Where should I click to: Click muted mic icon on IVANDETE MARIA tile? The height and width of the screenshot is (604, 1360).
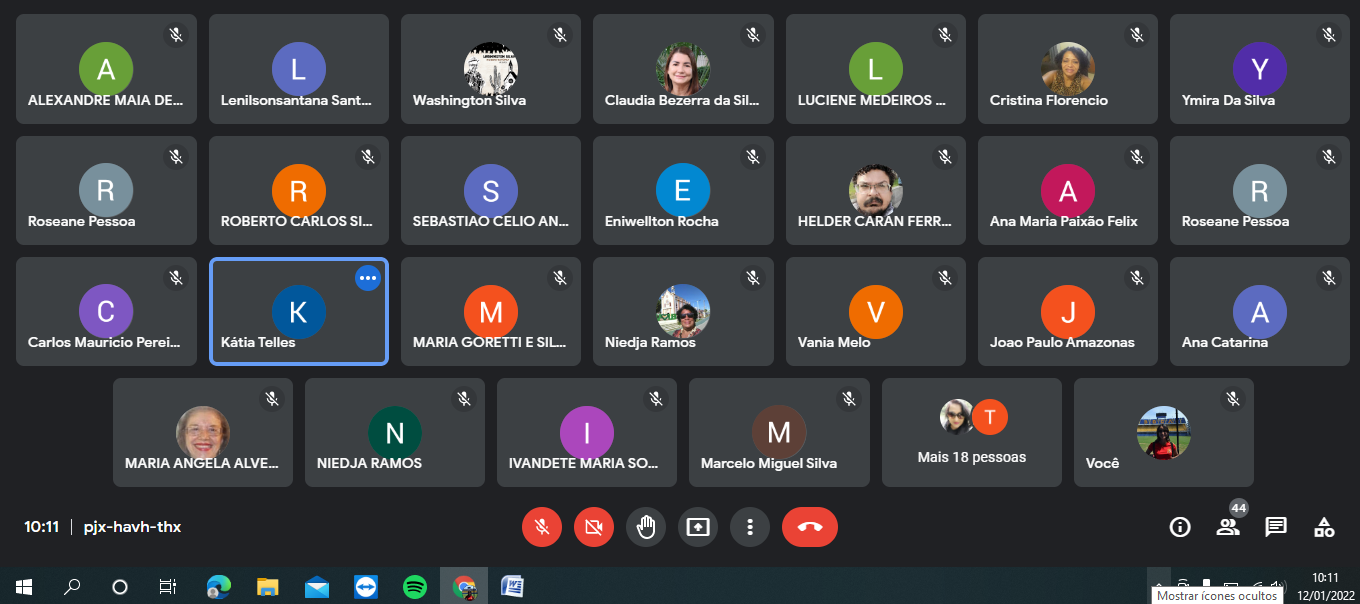click(x=656, y=399)
